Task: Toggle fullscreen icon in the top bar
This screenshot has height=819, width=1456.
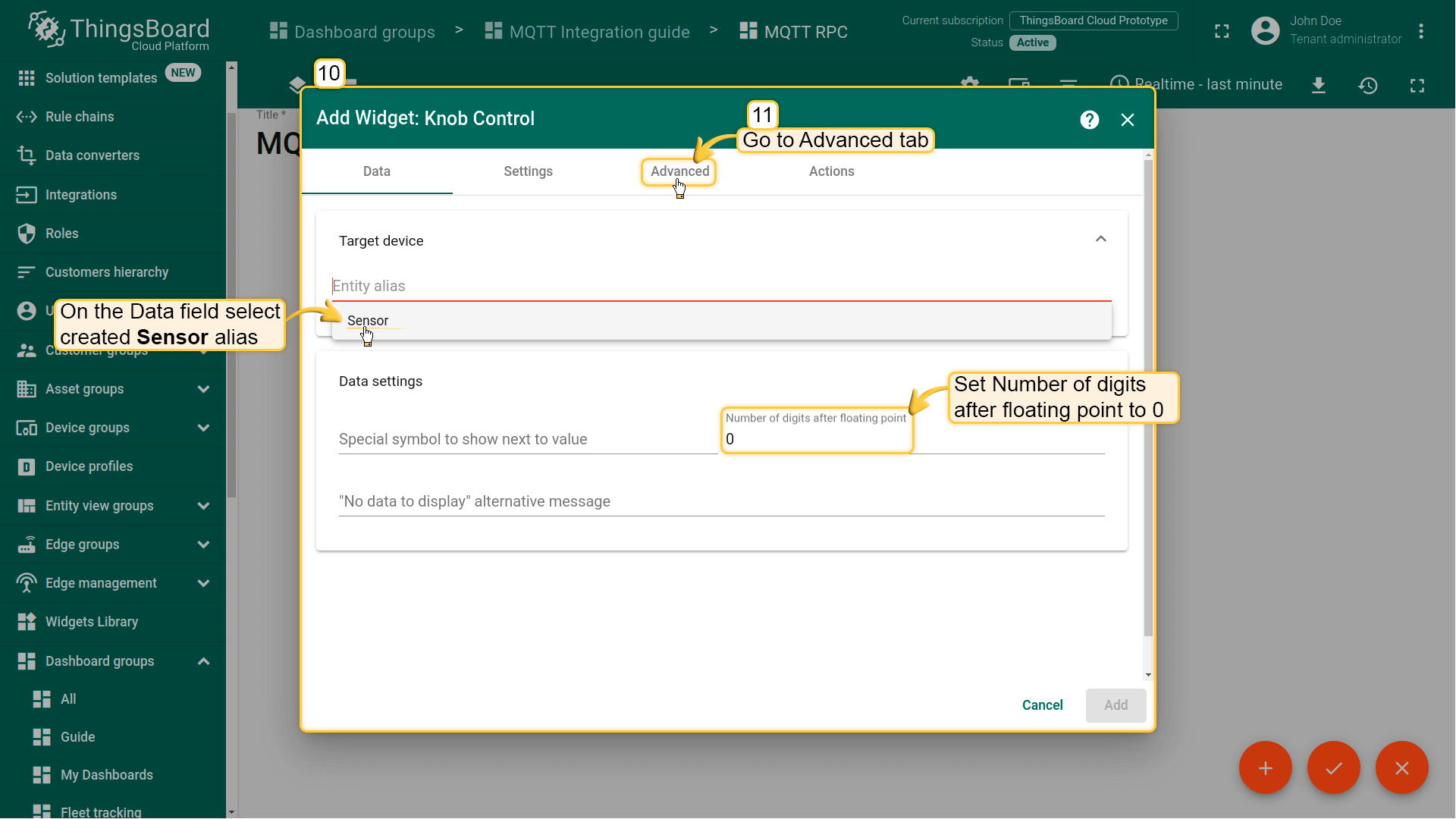Action: point(1222,31)
